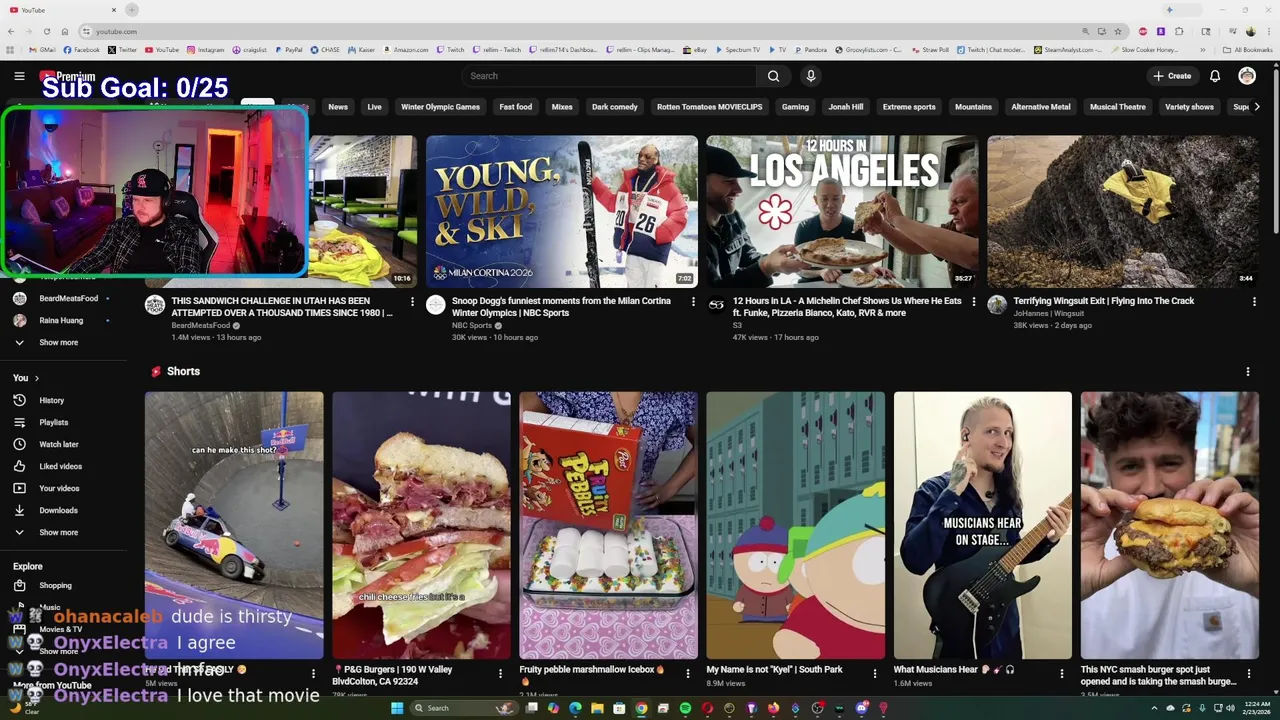
Task: Click the NBC Sports channel avatar under Snoop Dogg video
Action: point(436,305)
